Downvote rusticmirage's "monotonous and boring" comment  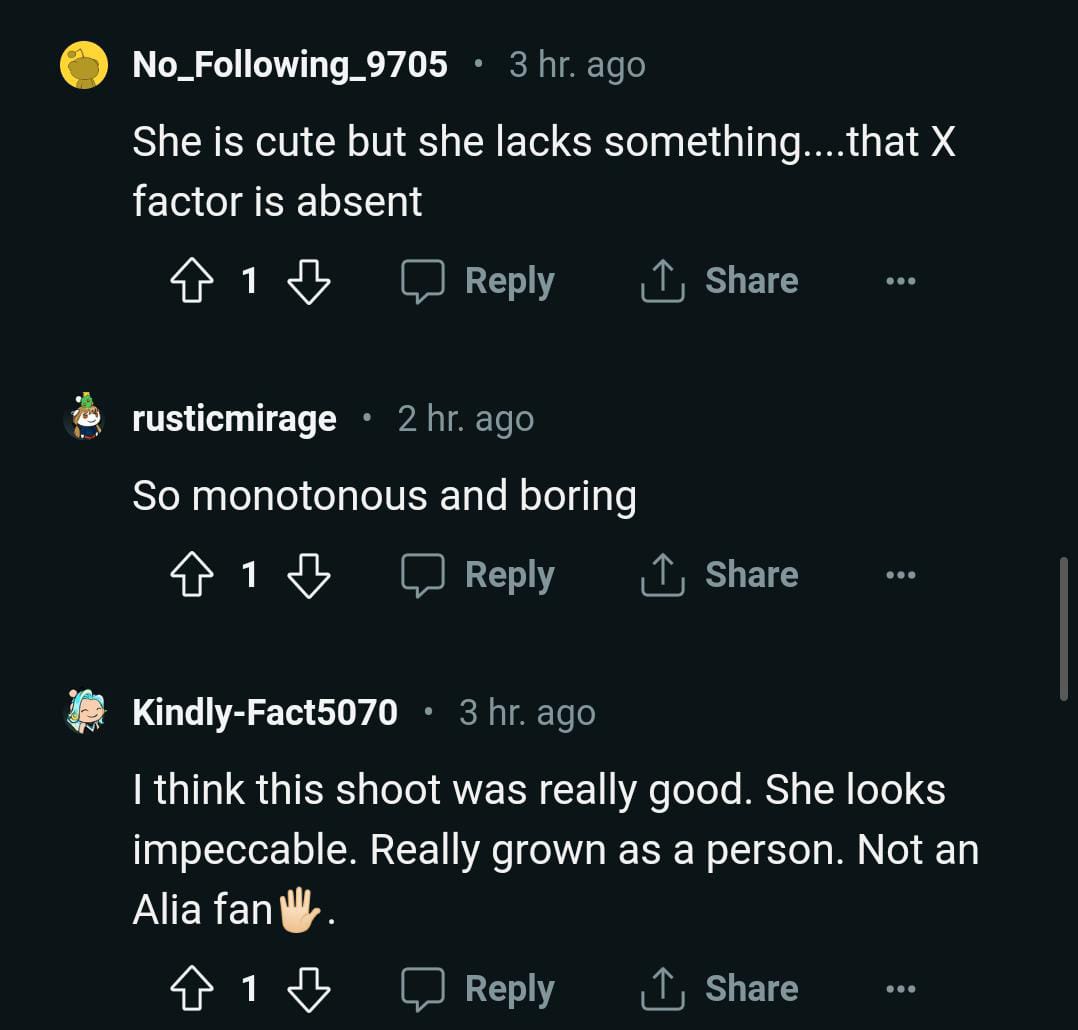pos(308,576)
